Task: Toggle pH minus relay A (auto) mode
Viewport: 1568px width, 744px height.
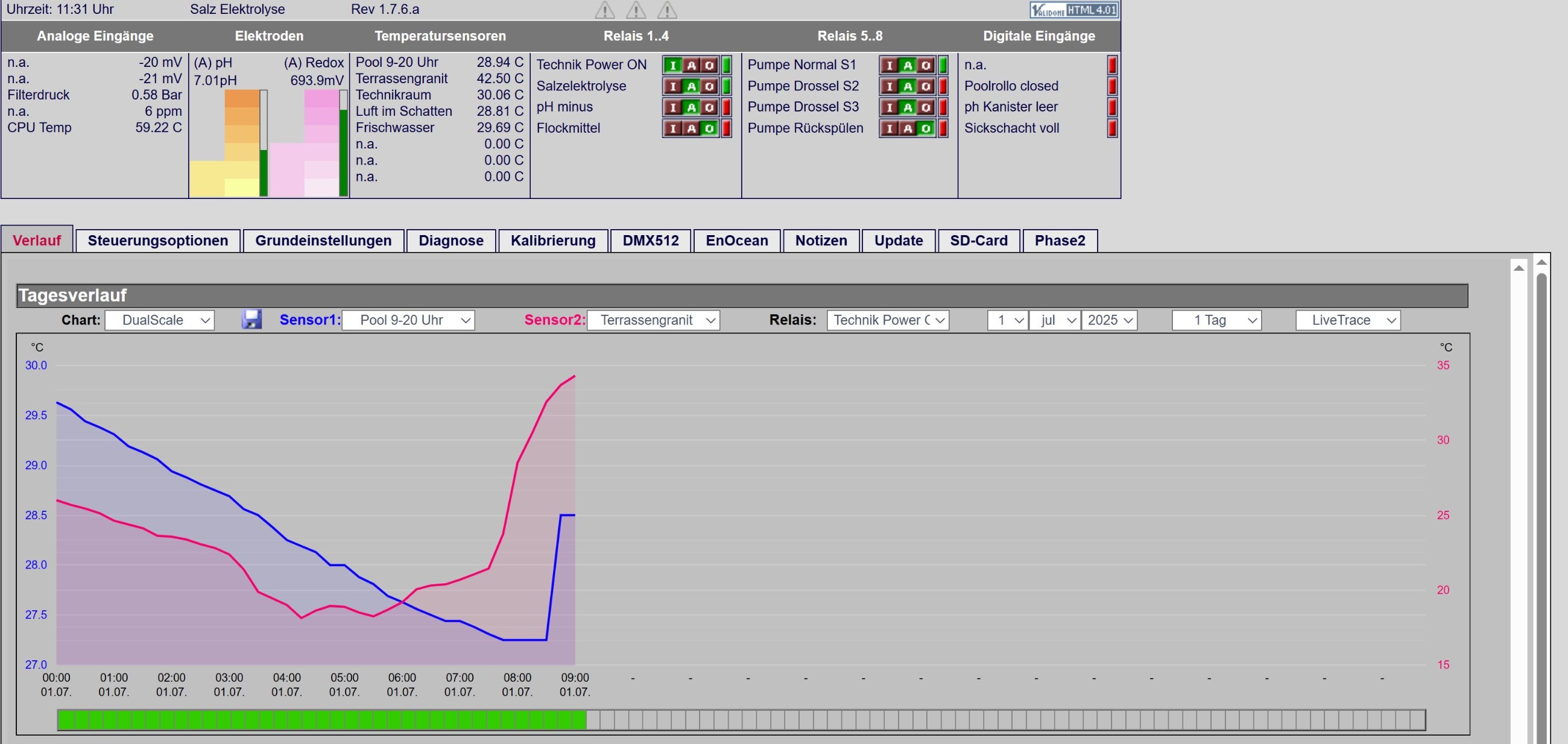Action: pyautogui.click(x=691, y=108)
